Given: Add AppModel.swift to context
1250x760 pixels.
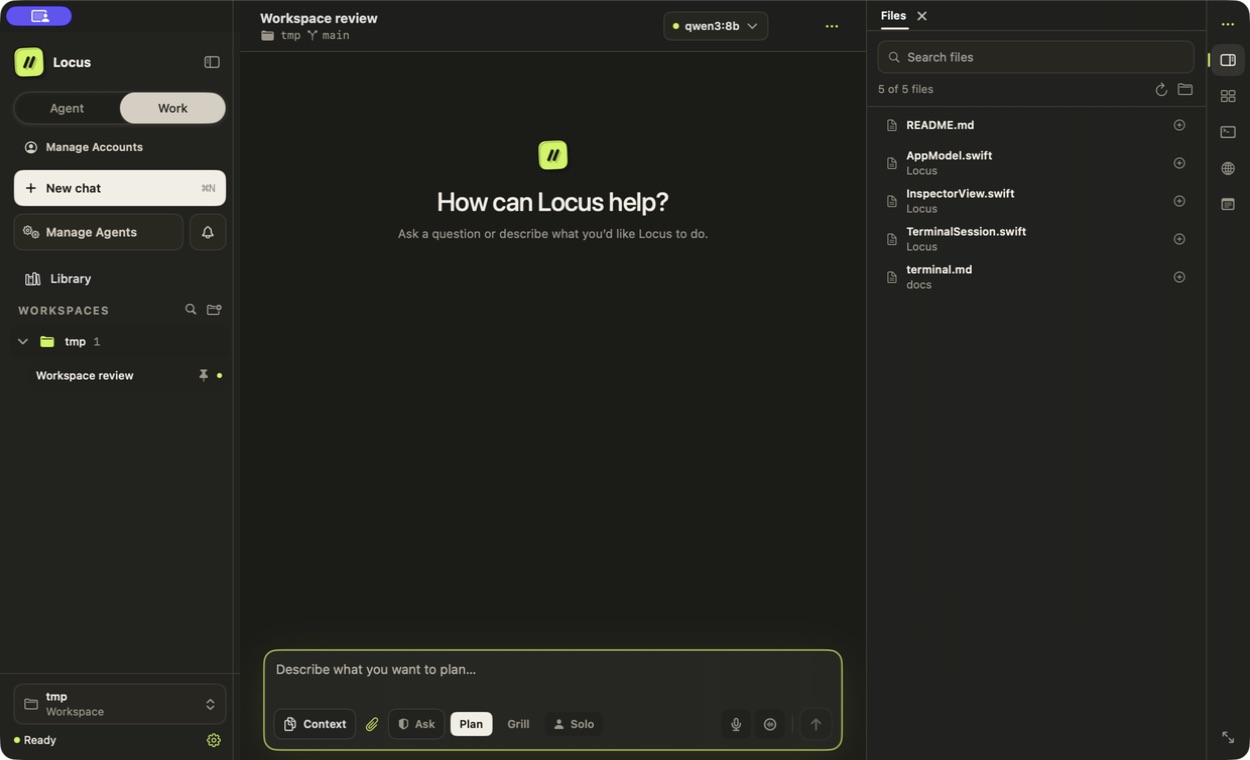Looking at the screenshot, I should tap(1179, 163).
